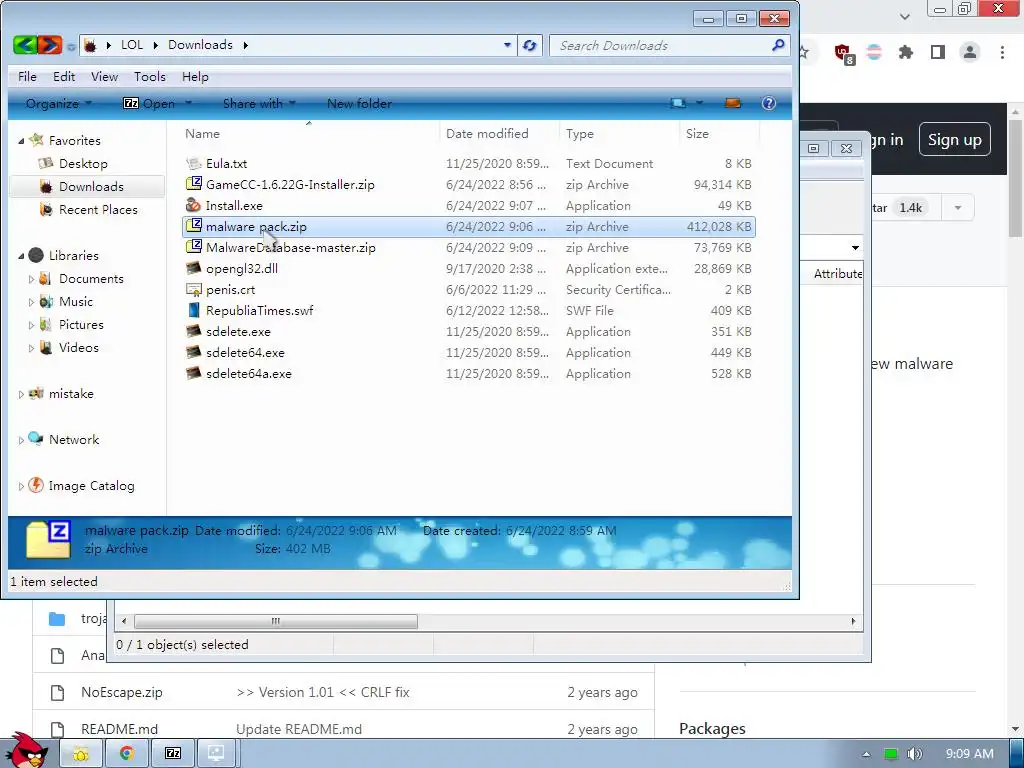
Task: Click the magnifier icon in Search Downloads
Action: point(778,45)
